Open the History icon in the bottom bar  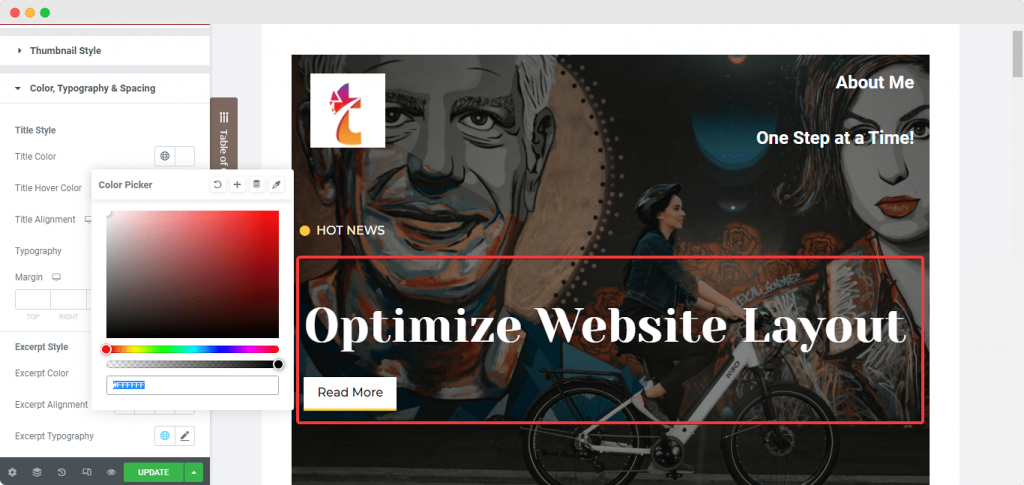pyautogui.click(x=61, y=472)
